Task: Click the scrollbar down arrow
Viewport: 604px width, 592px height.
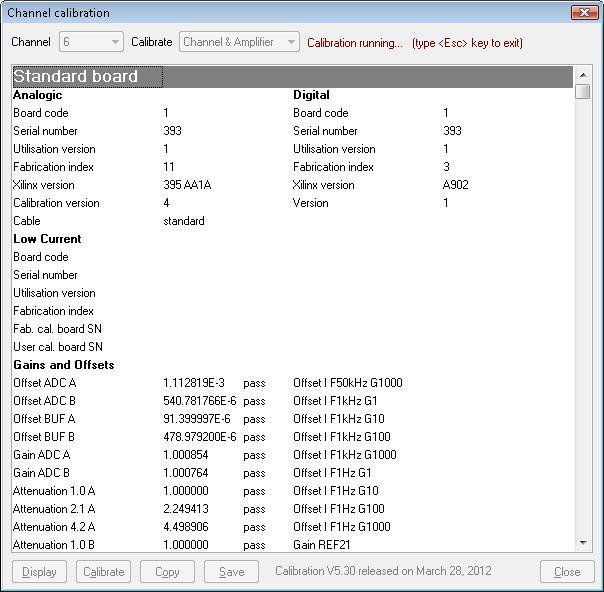Action: (x=583, y=543)
